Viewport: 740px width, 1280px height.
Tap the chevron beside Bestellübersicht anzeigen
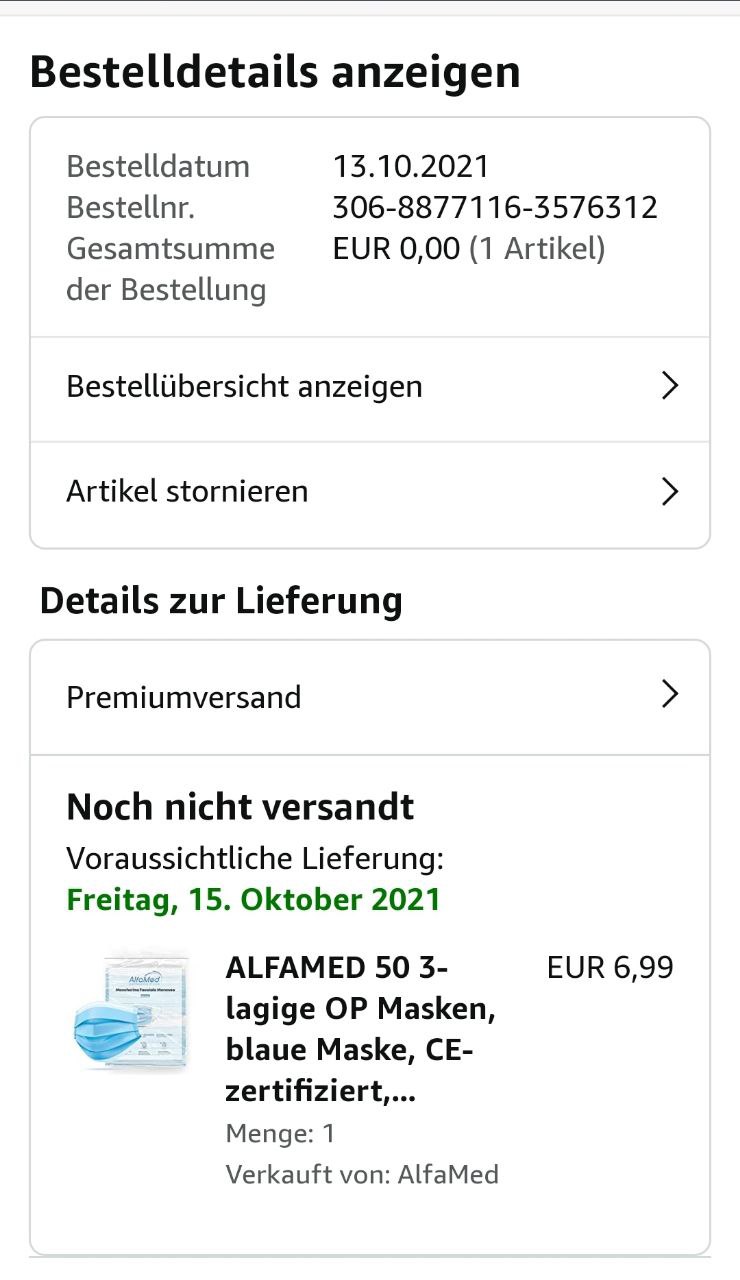click(671, 386)
